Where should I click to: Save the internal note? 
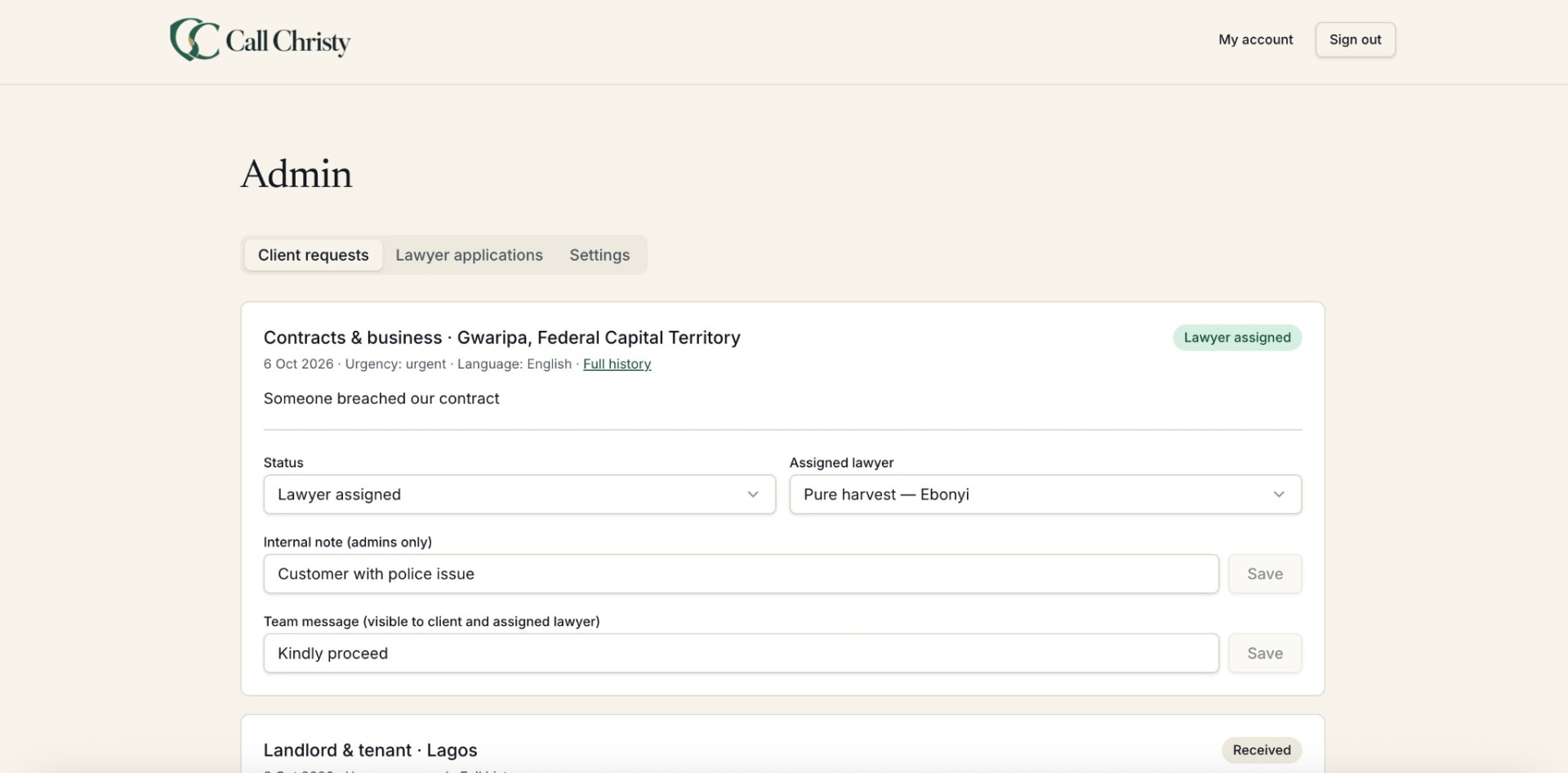(x=1265, y=574)
